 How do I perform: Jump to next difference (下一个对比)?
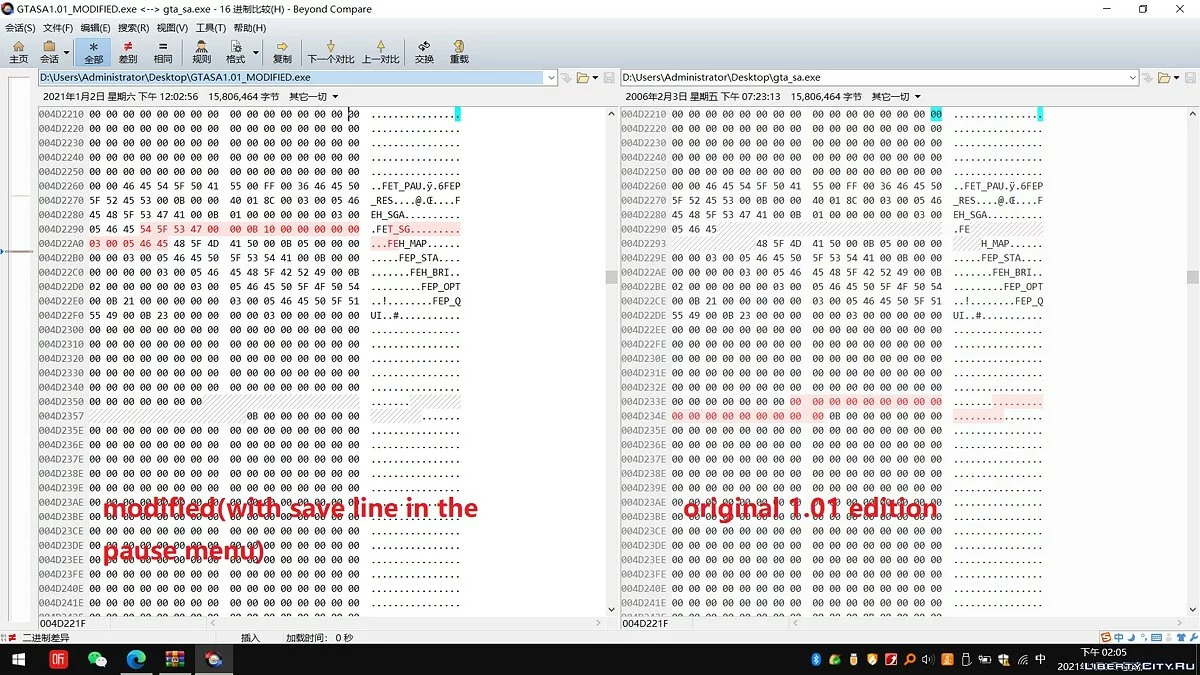point(331,52)
